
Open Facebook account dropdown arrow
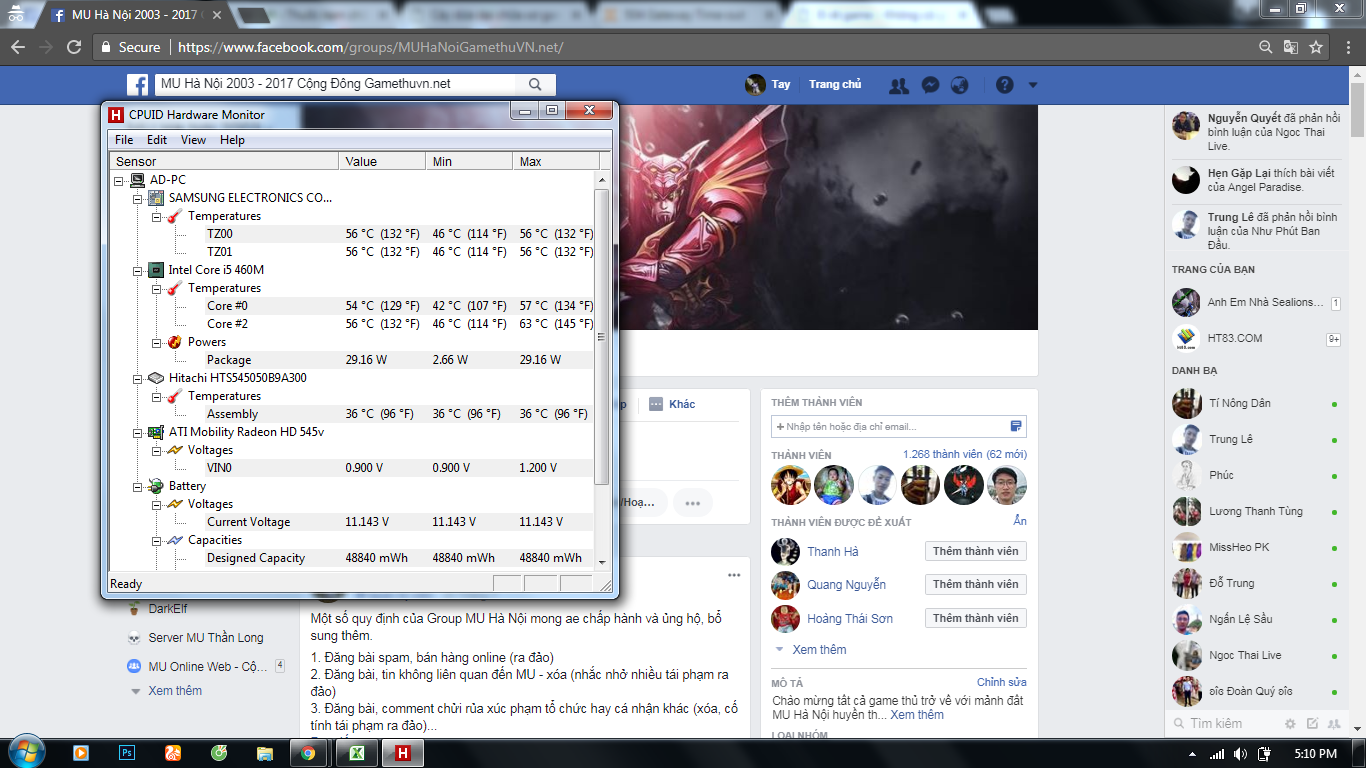click(1033, 85)
